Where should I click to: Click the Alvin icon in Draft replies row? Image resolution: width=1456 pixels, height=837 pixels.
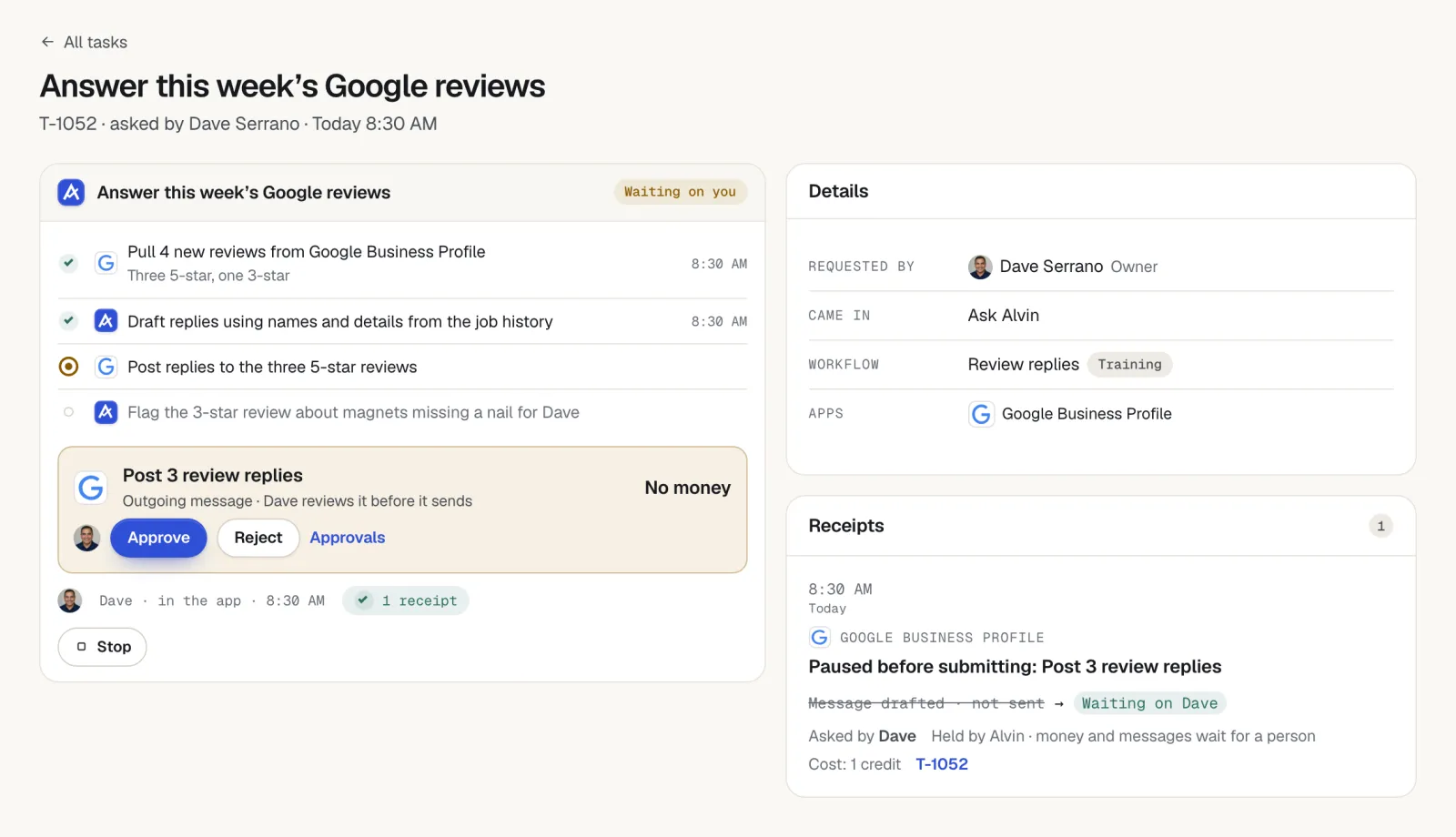click(106, 320)
